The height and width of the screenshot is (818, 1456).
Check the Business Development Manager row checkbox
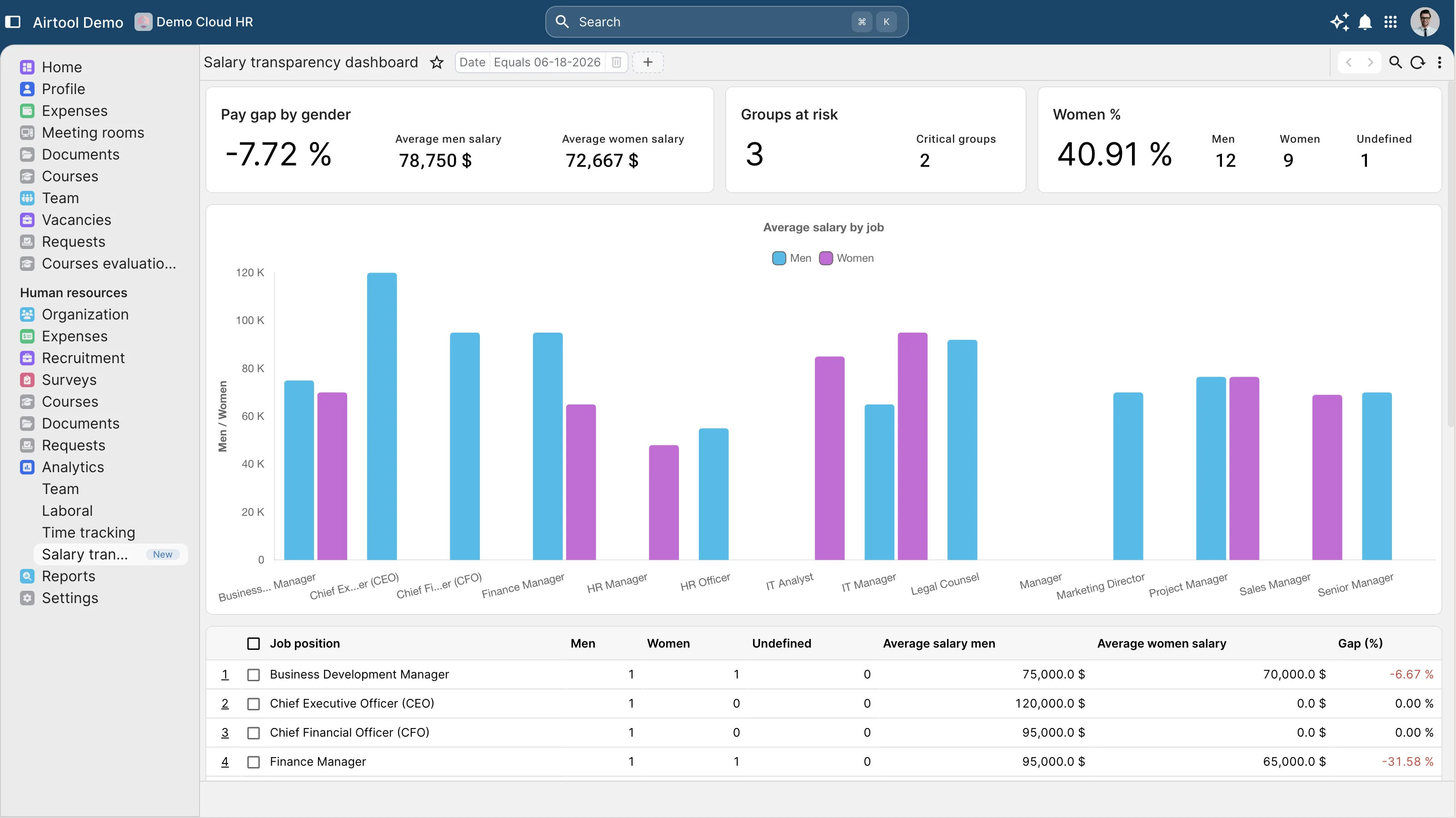pos(254,674)
